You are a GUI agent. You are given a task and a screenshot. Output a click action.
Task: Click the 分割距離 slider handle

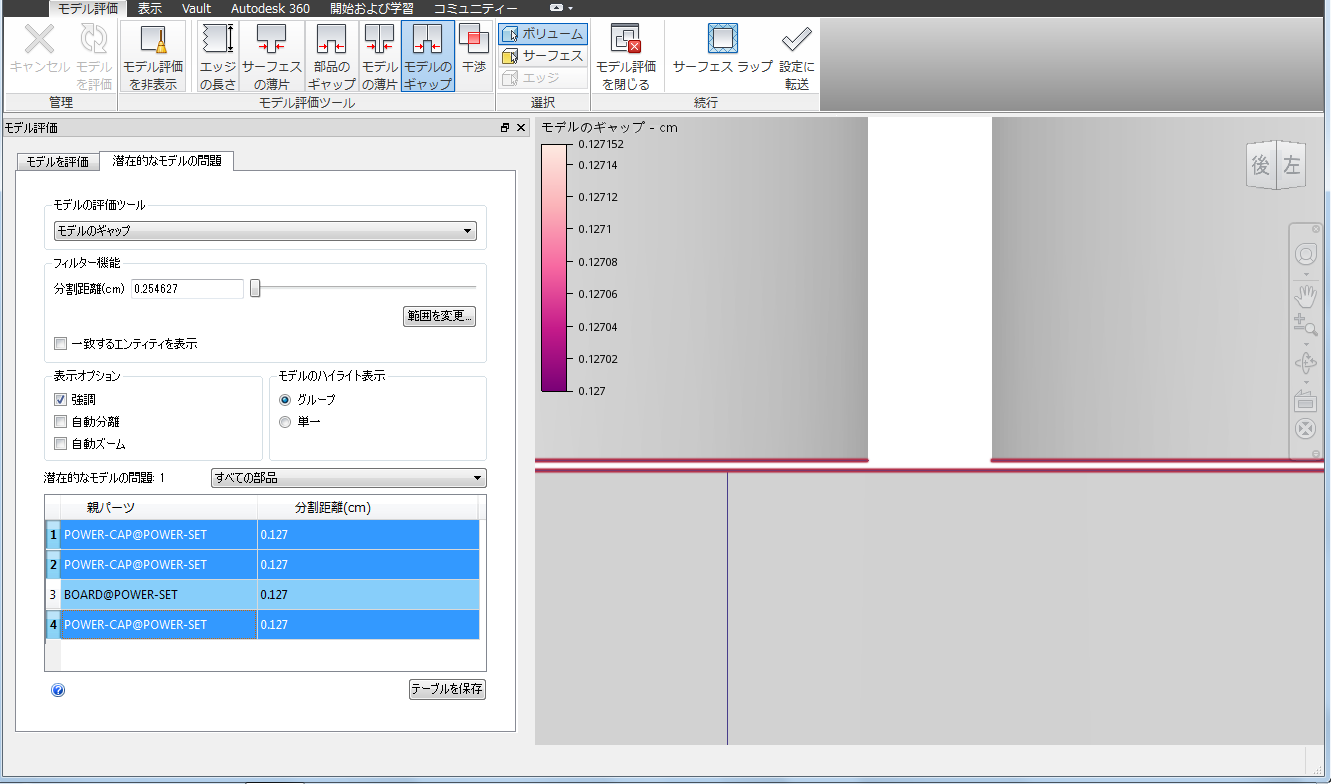click(x=255, y=289)
